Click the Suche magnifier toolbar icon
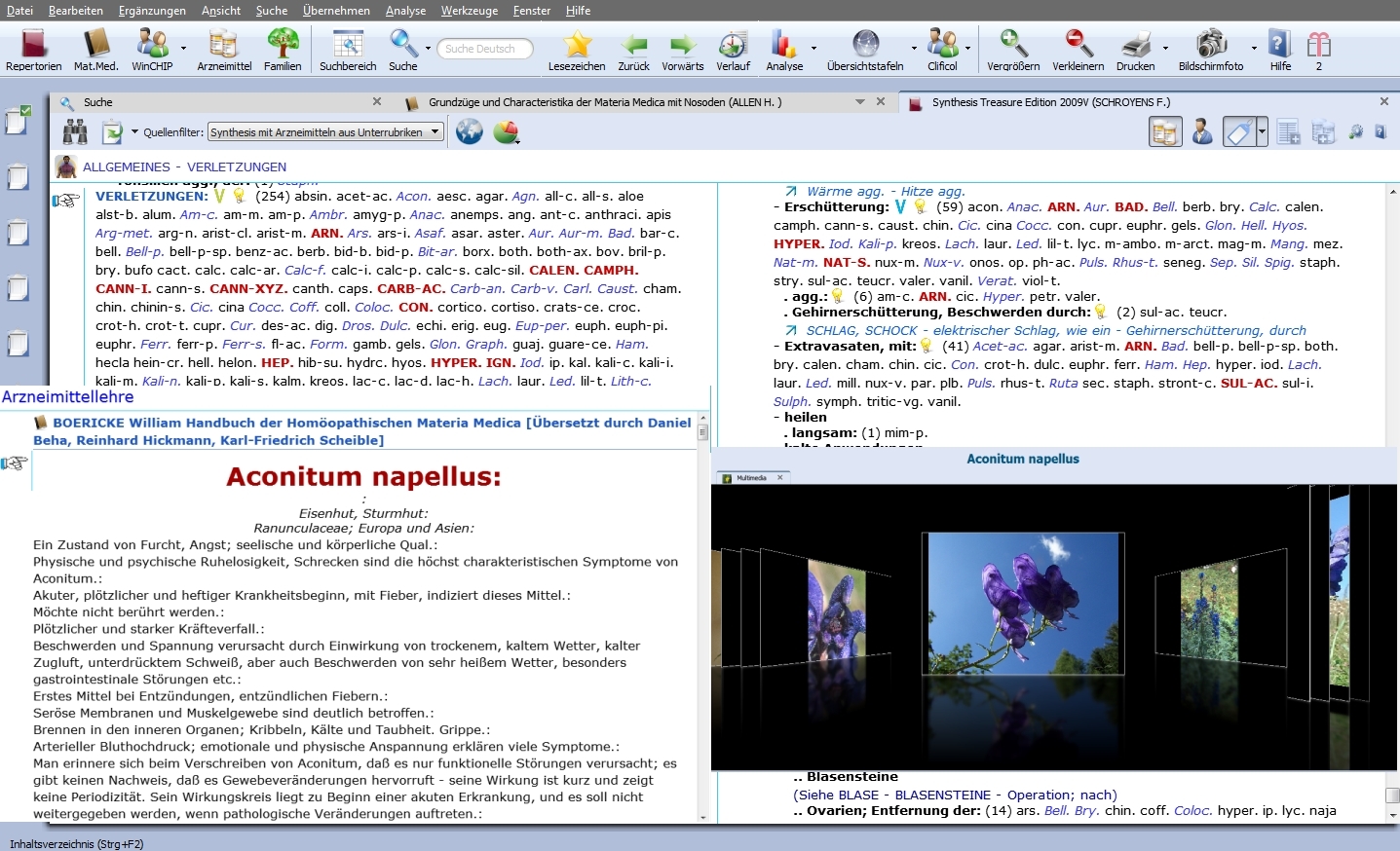Image resolution: width=1400 pixels, height=851 pixels. click(402, 50)
